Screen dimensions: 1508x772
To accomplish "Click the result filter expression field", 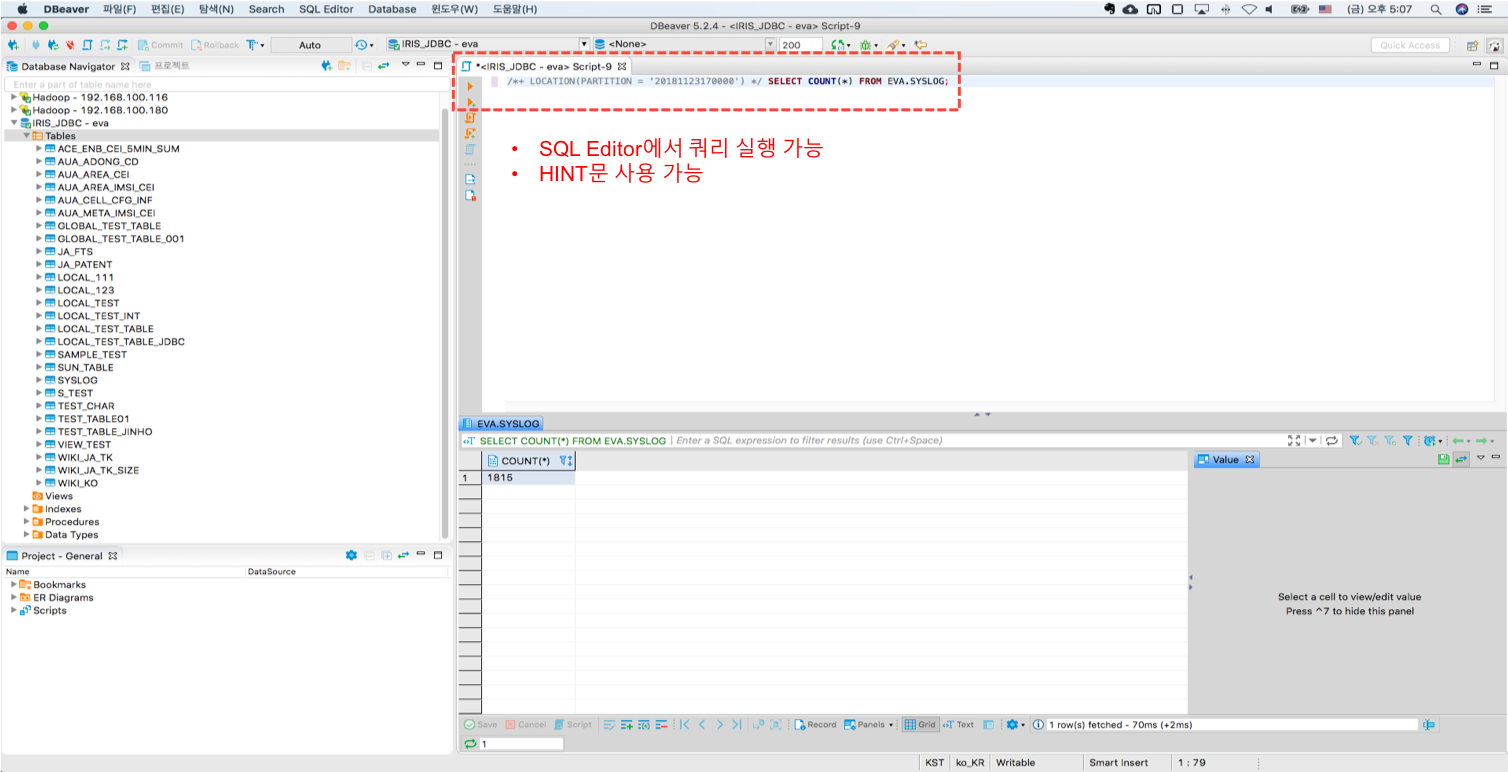I will (978, 440).
